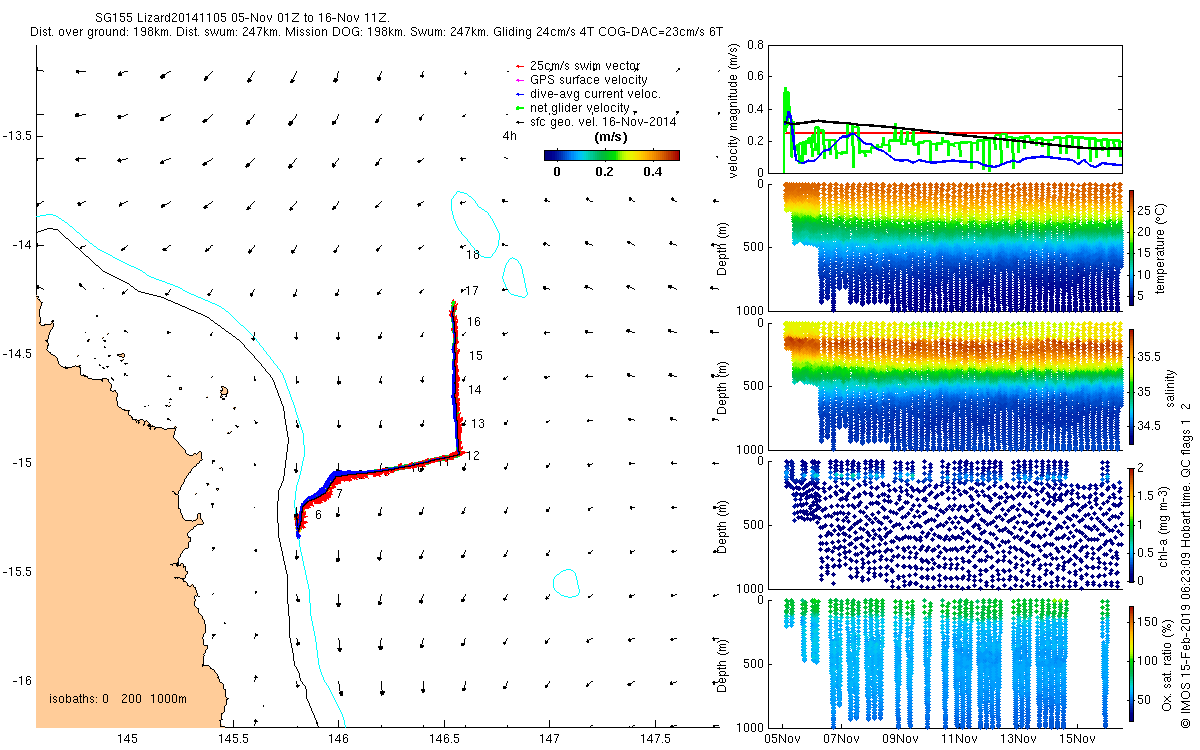Viewport: 1200px width, 750px height.
Task: Click longitude tick label '147'
Action: pos(549,738)
